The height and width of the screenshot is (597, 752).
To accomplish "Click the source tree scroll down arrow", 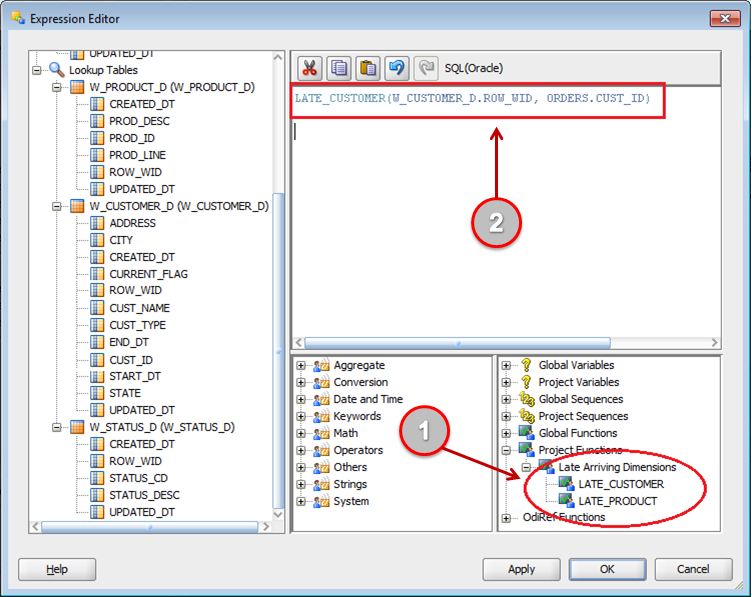I will [278, 515].
